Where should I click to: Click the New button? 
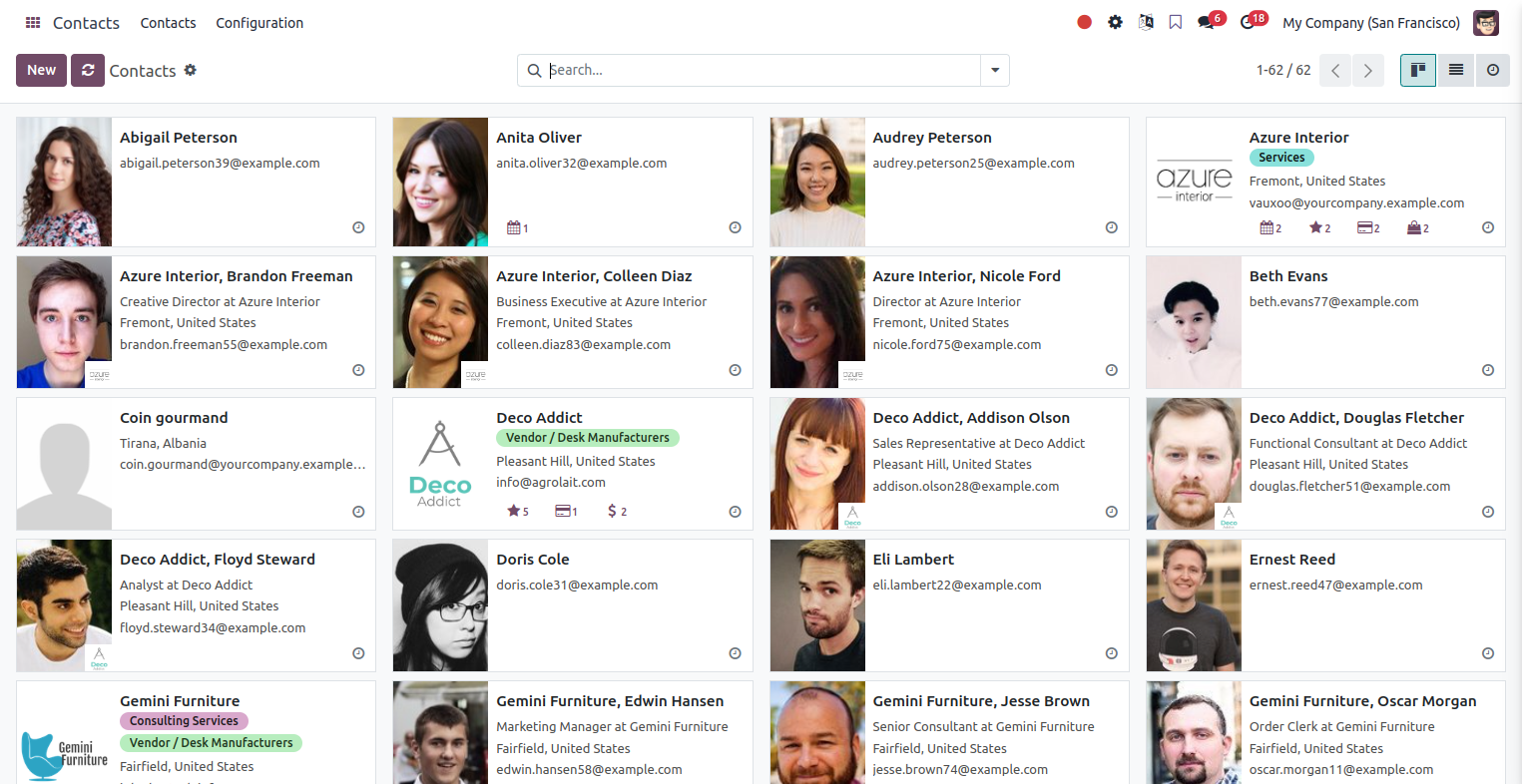click(x=42, y=70)
